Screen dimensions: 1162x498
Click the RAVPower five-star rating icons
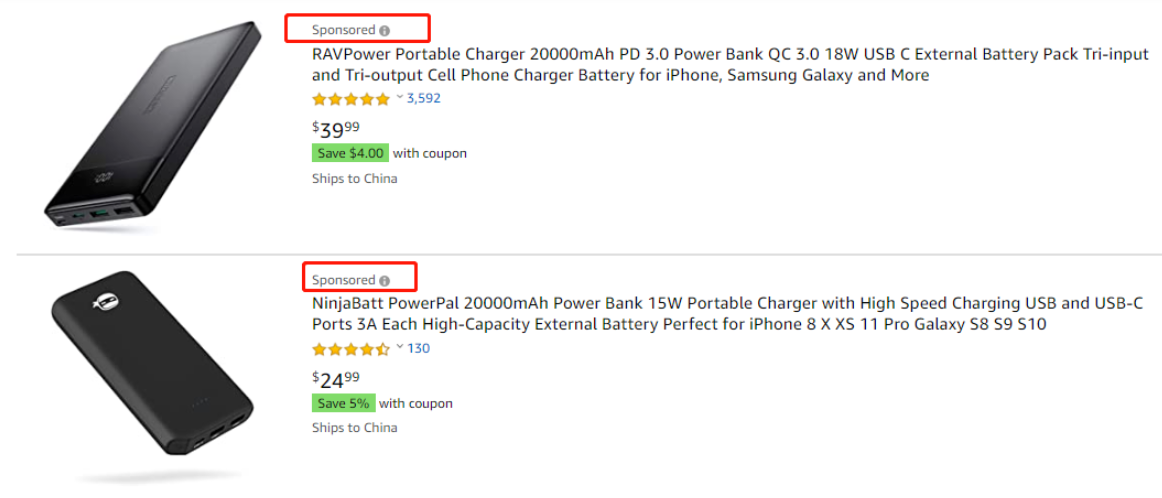[351, 99]
